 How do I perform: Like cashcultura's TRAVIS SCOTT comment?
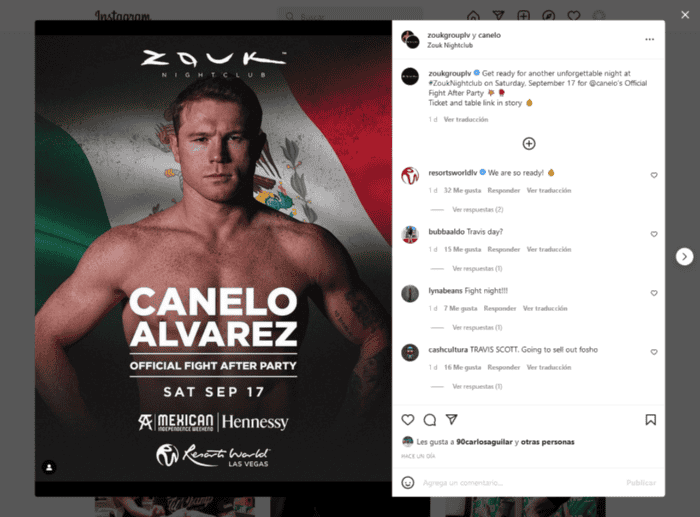654,352
